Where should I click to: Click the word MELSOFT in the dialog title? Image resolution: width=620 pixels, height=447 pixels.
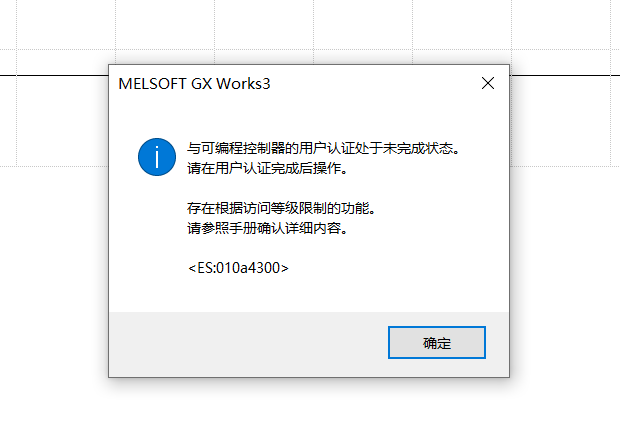152,84
